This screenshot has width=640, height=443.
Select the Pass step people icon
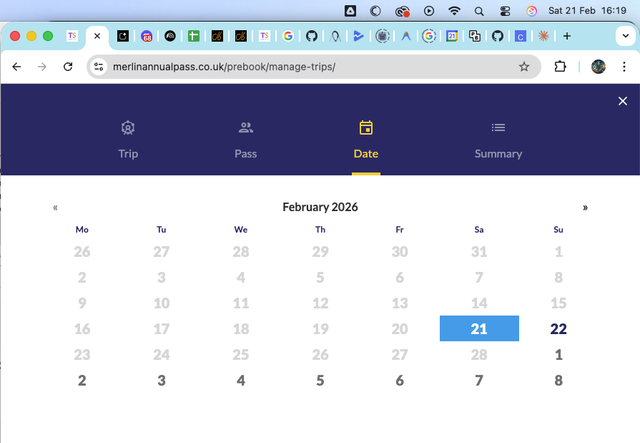click(x=246, y=128)
